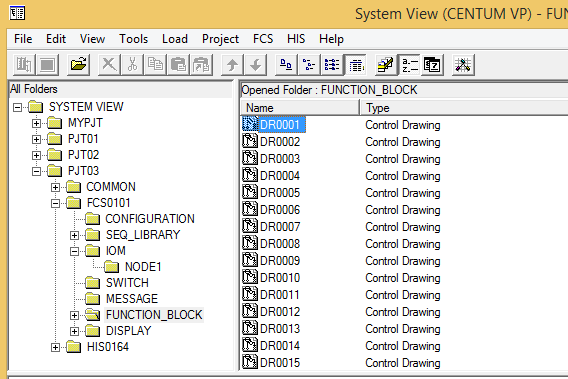Select the DR0002 drawing name
Viewport: 568px width, 379px height.
click(280, 141)
